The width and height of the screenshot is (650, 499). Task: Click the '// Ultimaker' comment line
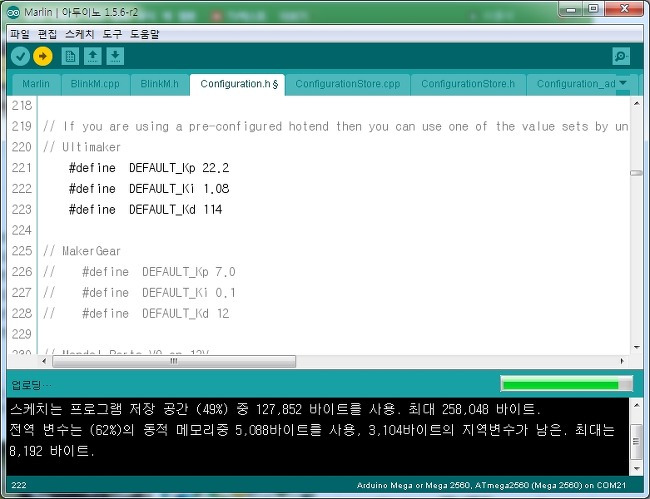82,147
